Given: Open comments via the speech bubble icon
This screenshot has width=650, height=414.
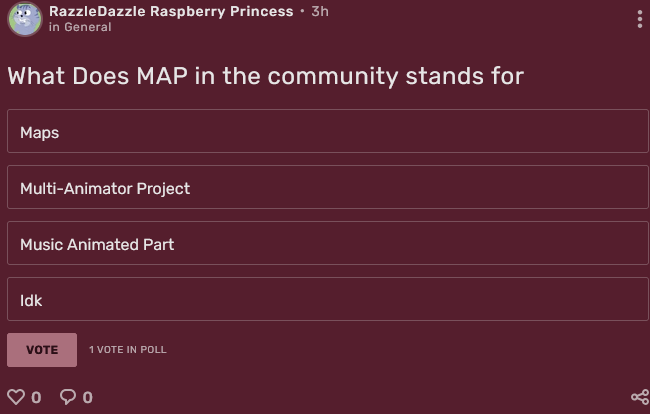Looking at the screenshot, I should coord(68,397).
